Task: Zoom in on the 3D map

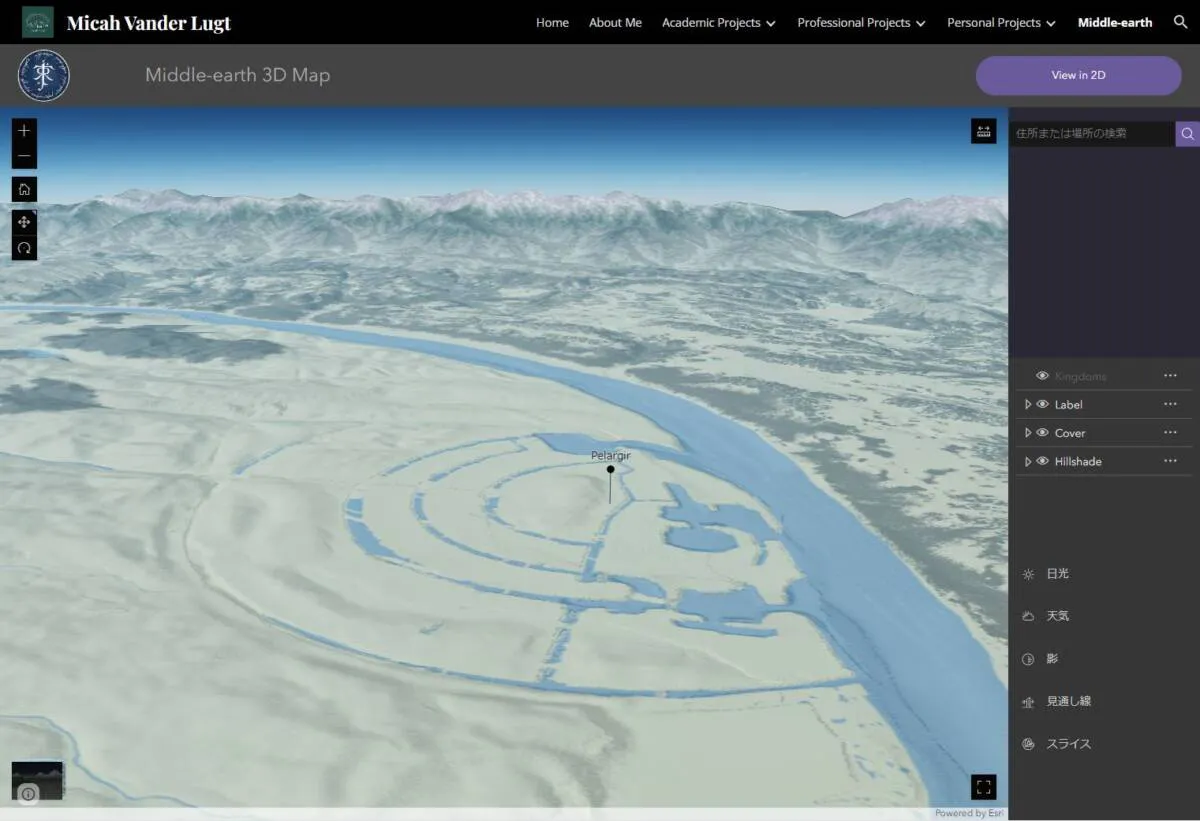Action: 24,131
